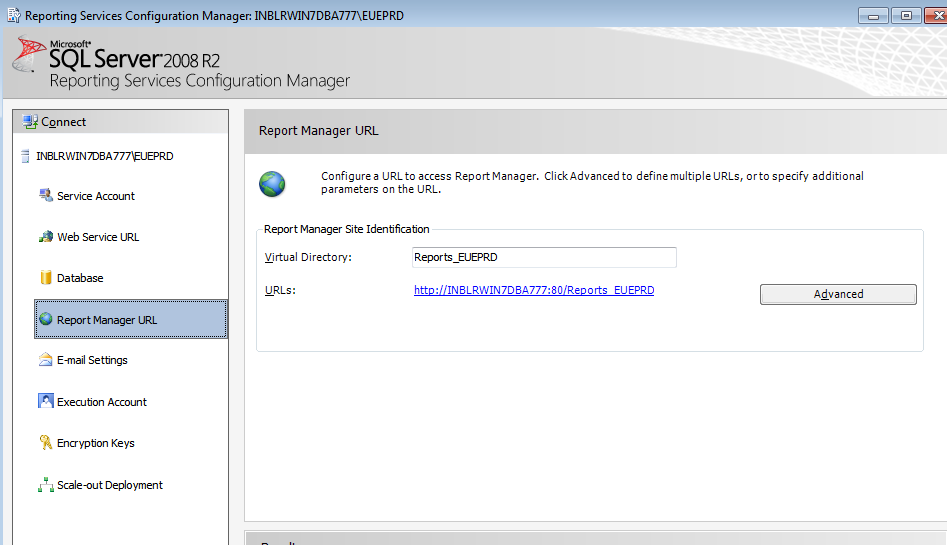Open the Reports_EUEPRD URL link
The image size is (947, 545).
[534, 290]
